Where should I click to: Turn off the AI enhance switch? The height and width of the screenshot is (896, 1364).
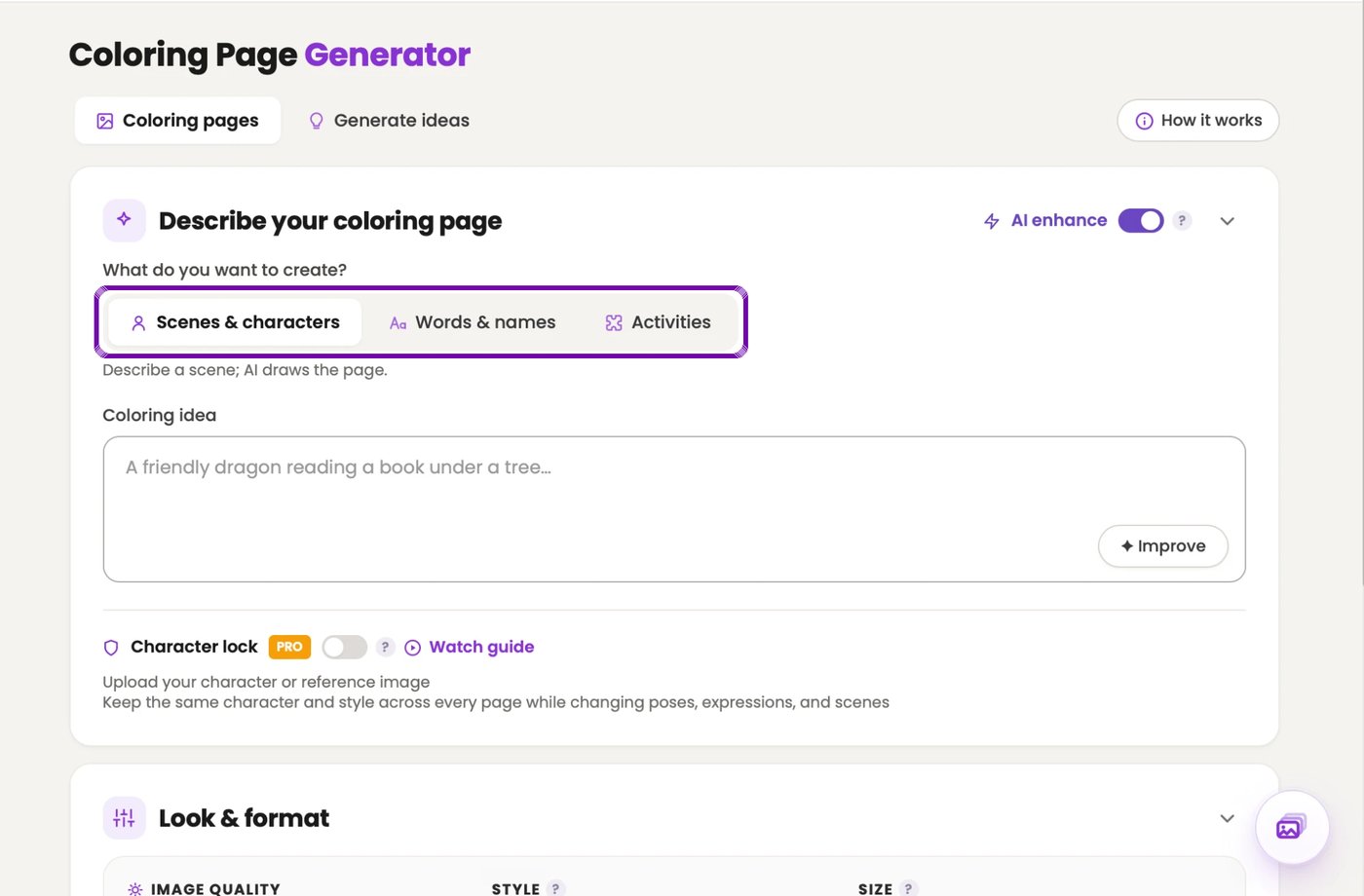tap(1141, 221)
